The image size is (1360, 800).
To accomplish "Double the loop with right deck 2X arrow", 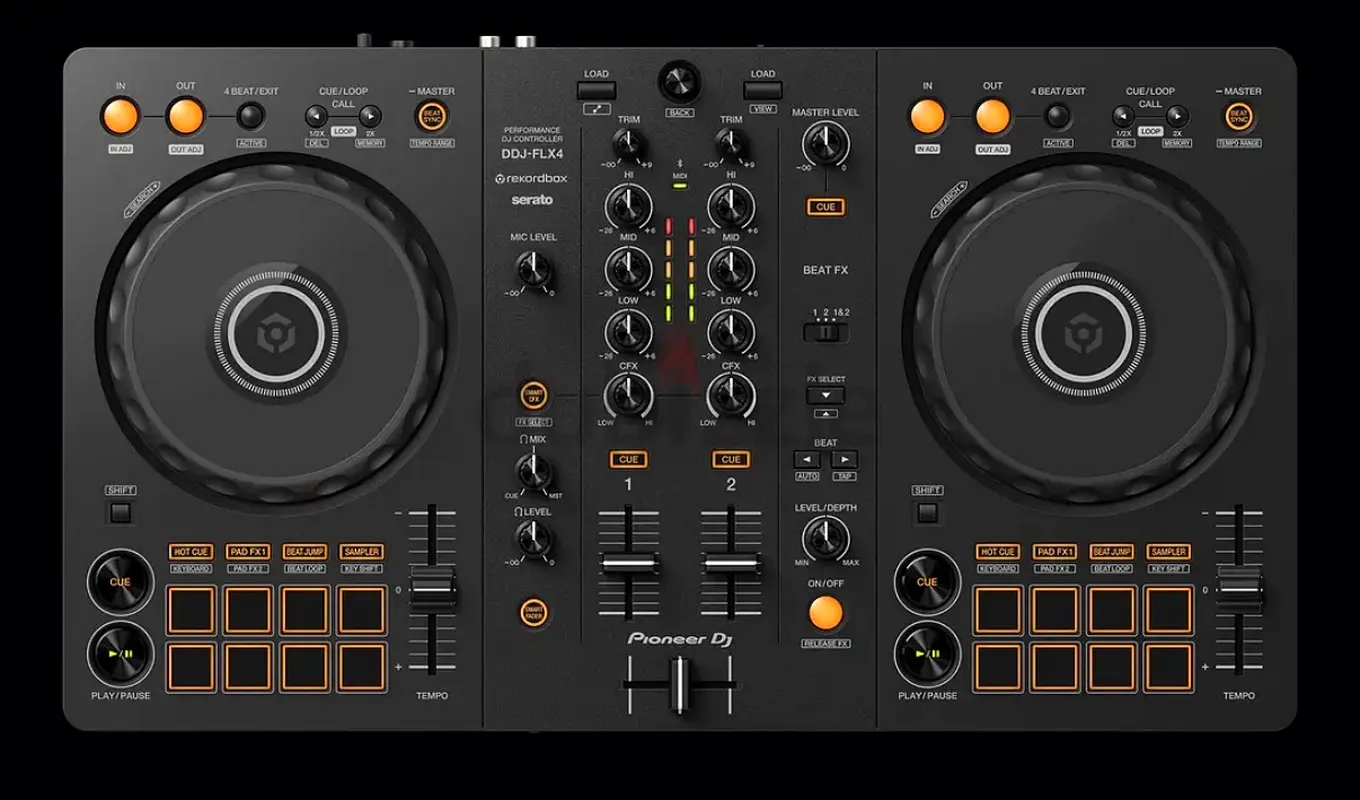I will 1177,116.
